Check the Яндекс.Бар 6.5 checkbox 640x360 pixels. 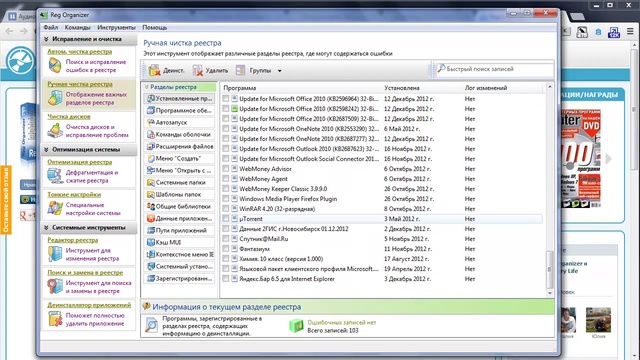coord(226,278)
